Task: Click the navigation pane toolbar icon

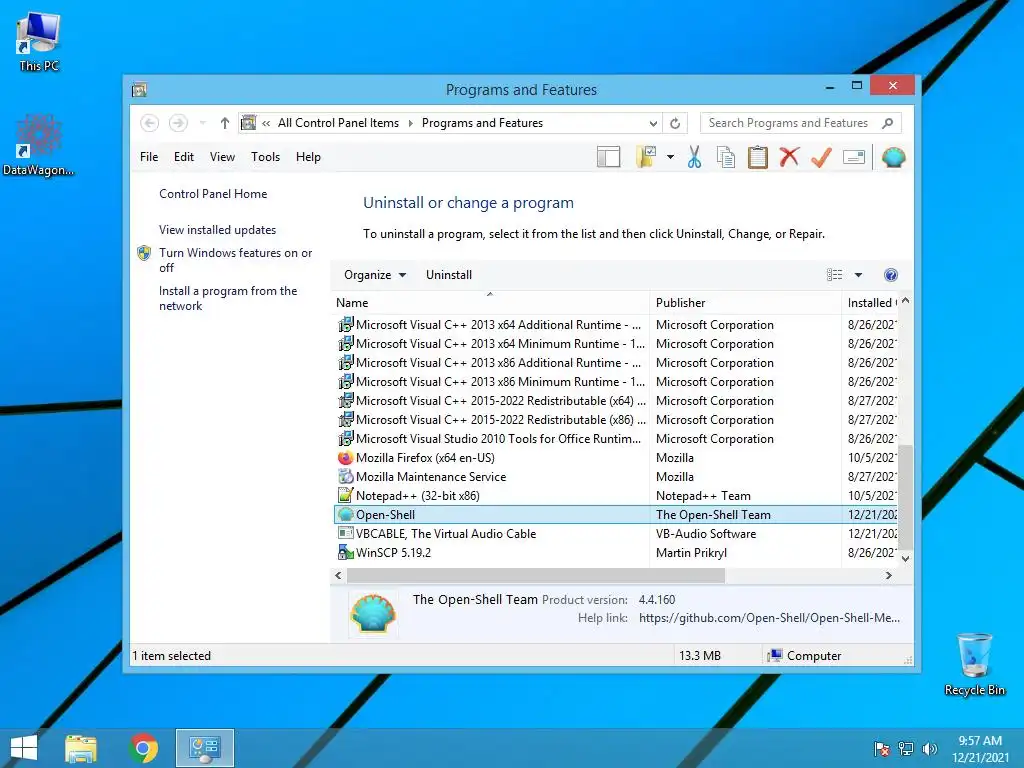Action: 608,157
